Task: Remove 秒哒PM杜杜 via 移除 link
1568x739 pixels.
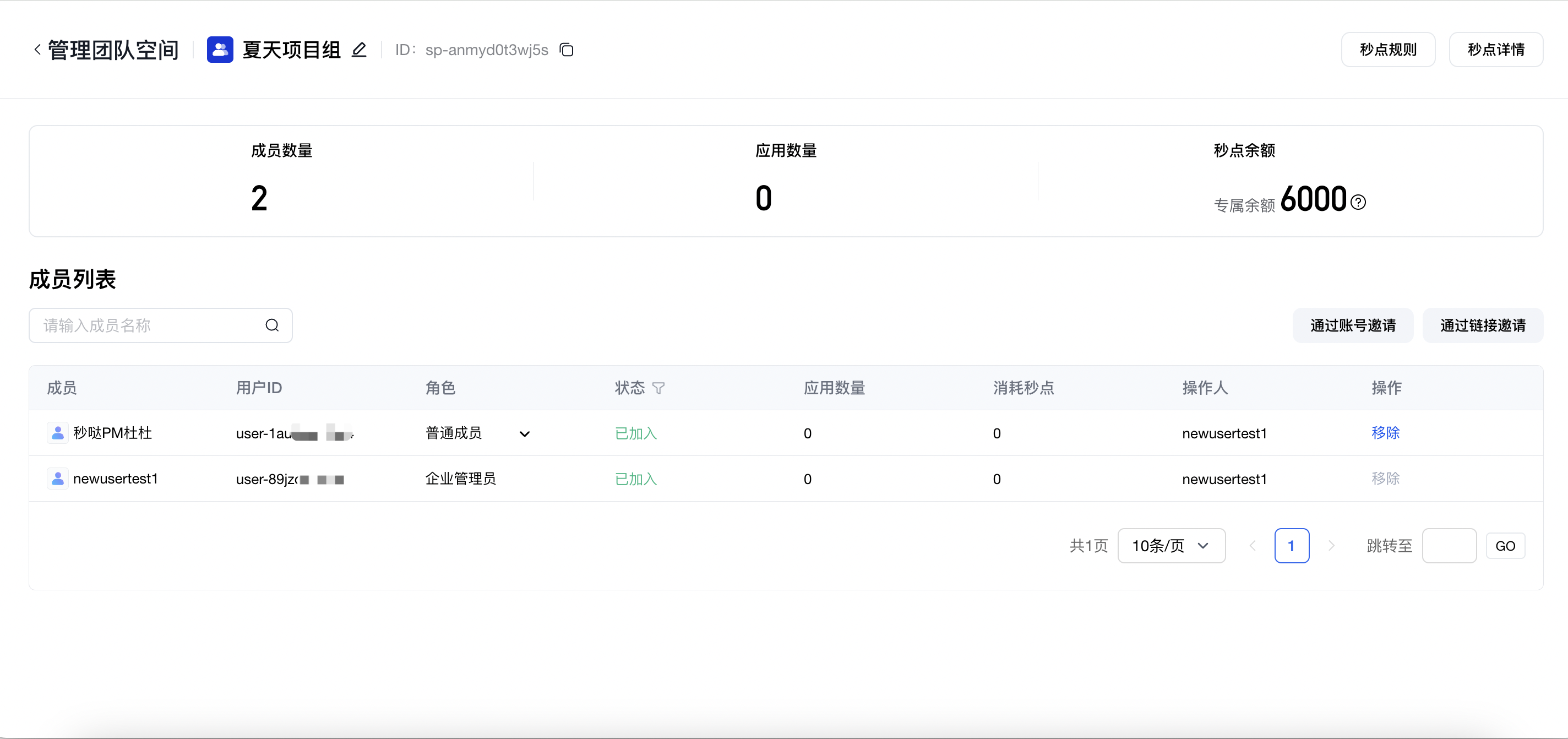Action: coord(1385,432)
